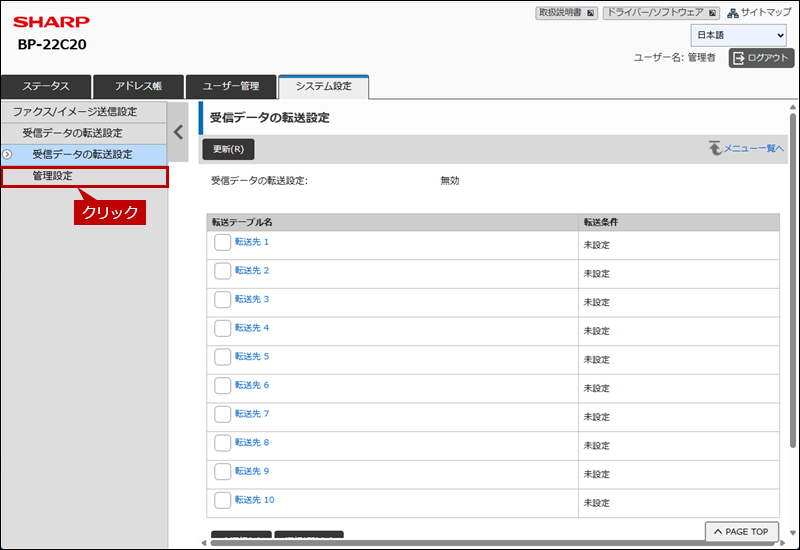Collapse the left sidebar with chevron
The width and height of the screenshot is (800, 550).
point(178,131)
